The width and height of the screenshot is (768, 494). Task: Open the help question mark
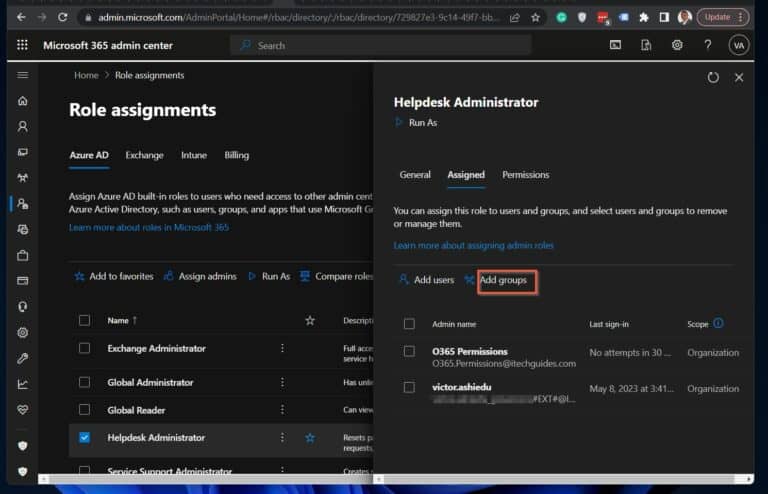click(x=708, y=45)
